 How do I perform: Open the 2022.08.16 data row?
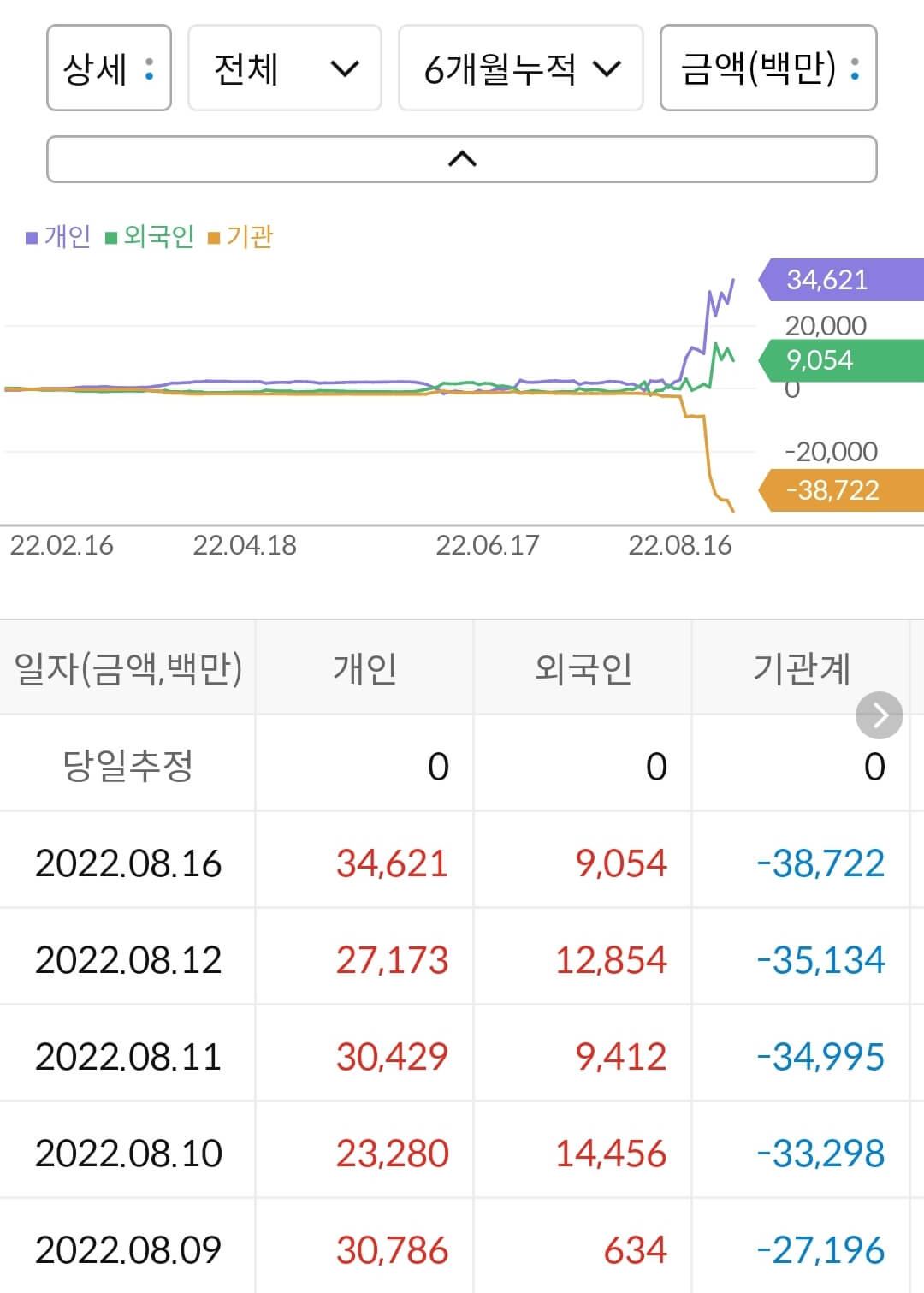click(462, 863)
